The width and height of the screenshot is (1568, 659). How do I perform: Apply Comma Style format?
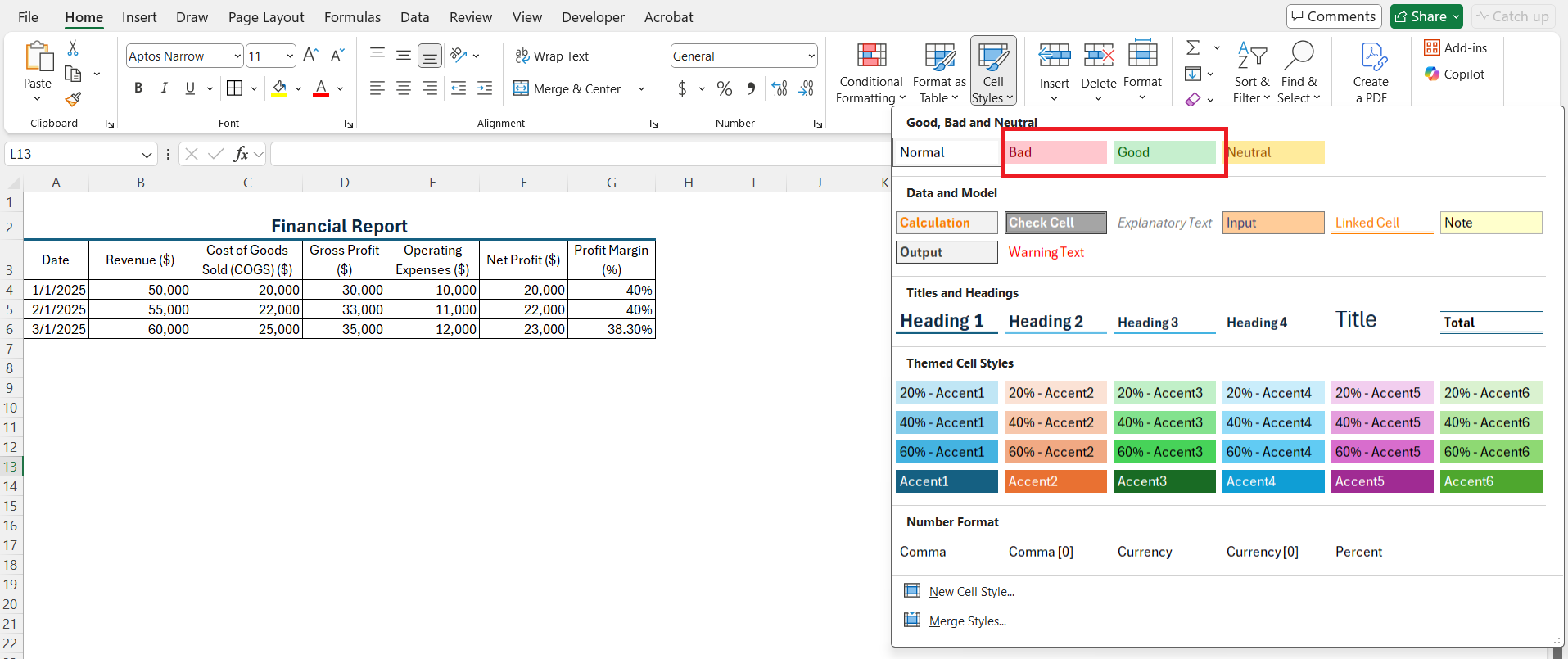(751, 88)
